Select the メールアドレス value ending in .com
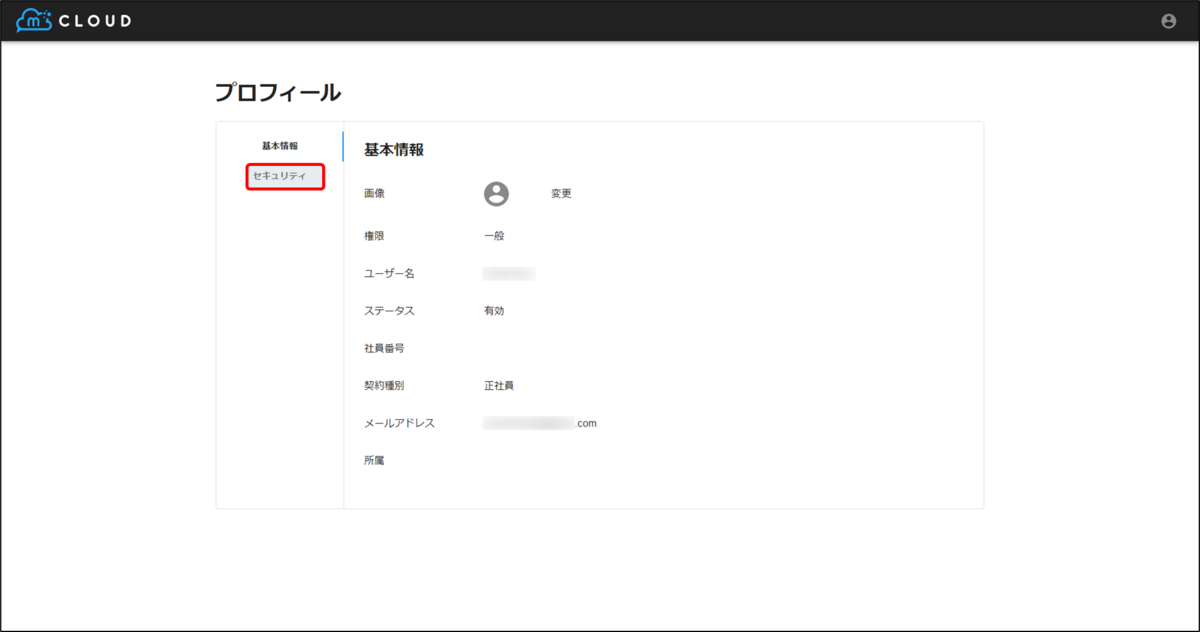The image size is (1200, 632). [540, 422]
